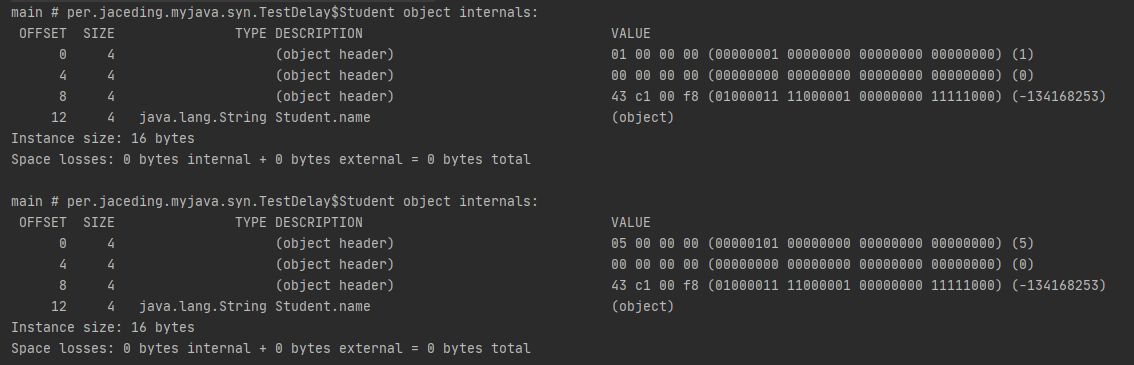Click the lower 'Space losses' summary line
Viewport: 1134px width, 365px height.
pos(270,348)
